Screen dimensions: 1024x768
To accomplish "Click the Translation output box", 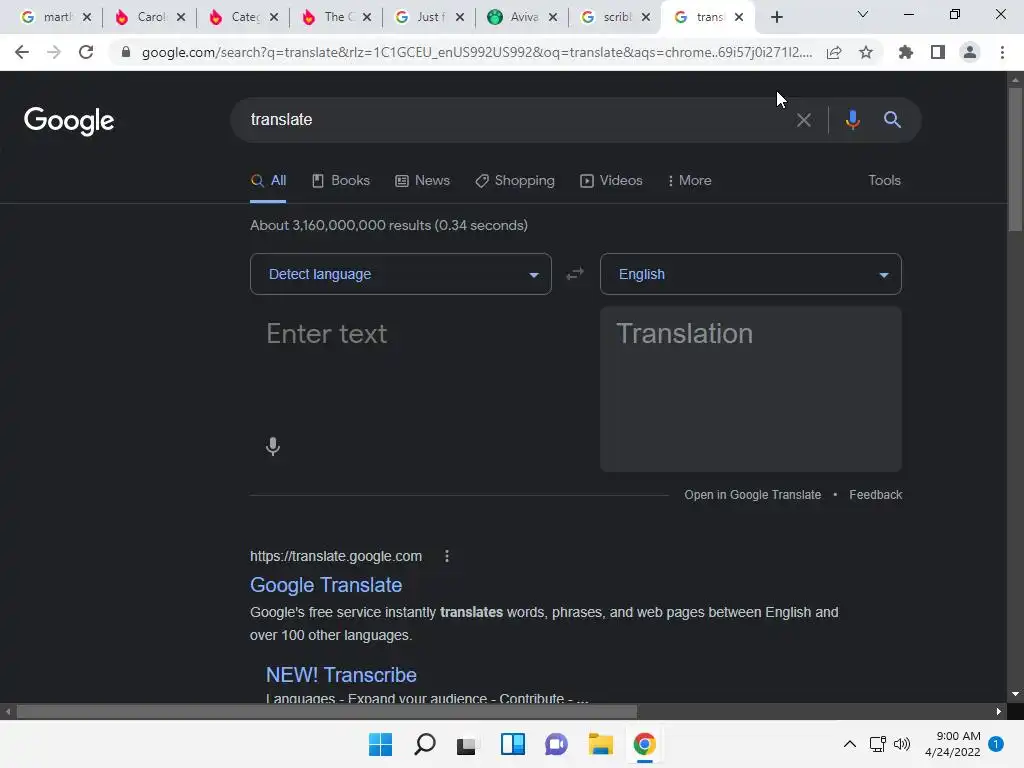I will tap(751, 389).
